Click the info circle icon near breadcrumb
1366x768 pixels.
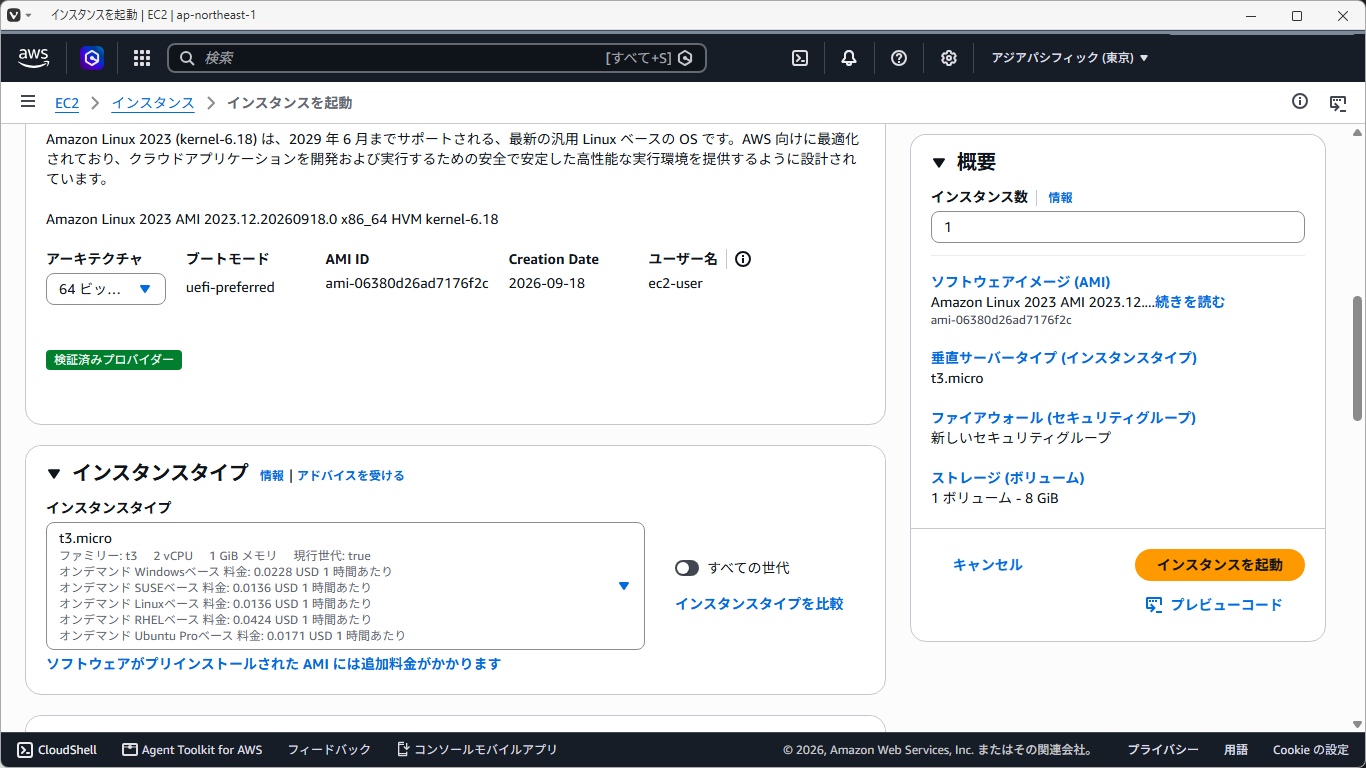coord(1300,101)
